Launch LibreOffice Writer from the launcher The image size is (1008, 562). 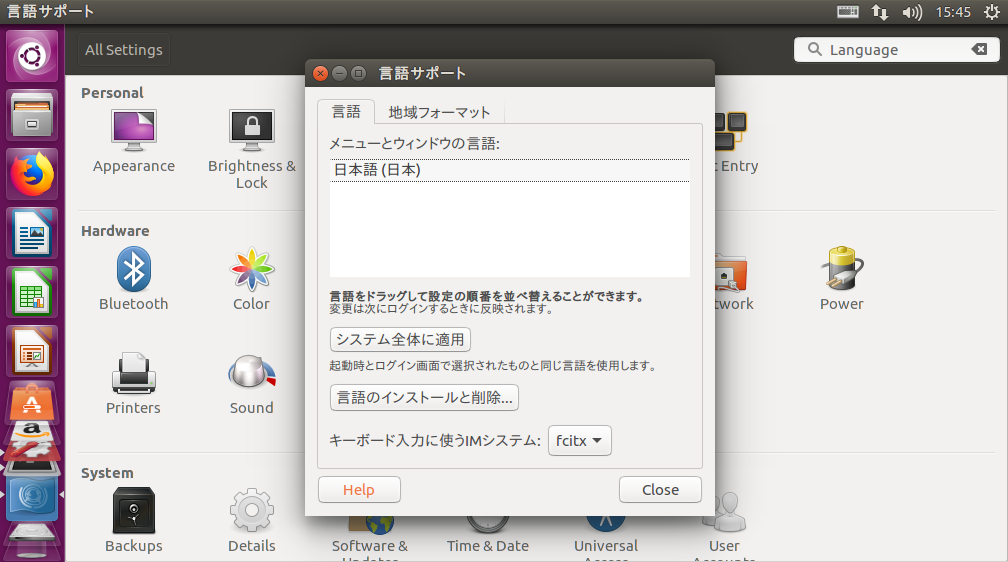(x=32, y=233)
